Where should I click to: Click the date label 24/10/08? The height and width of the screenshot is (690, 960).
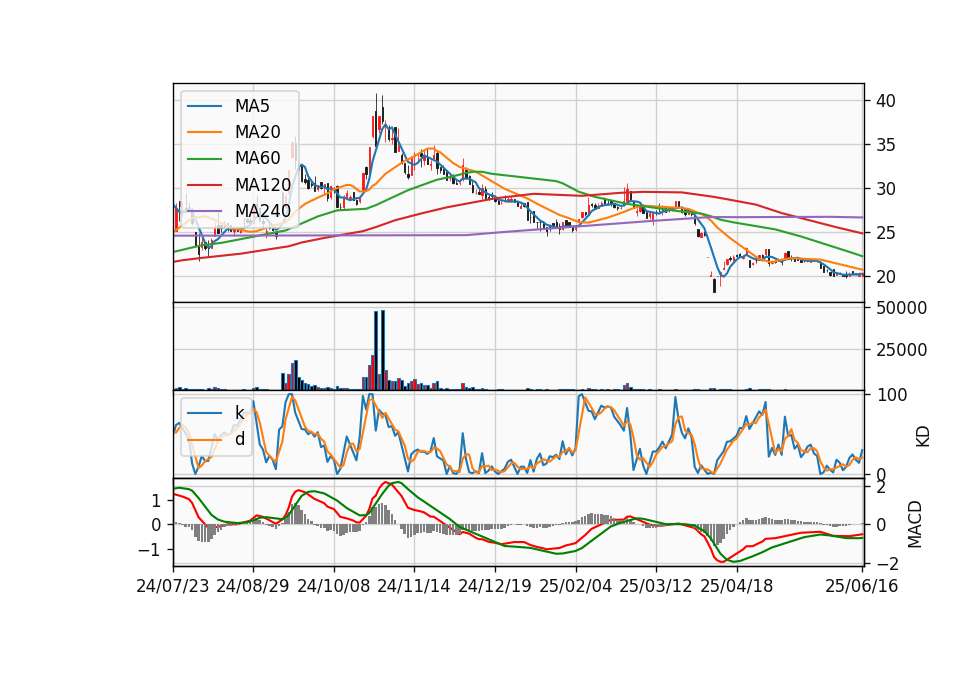coord(334,587)
